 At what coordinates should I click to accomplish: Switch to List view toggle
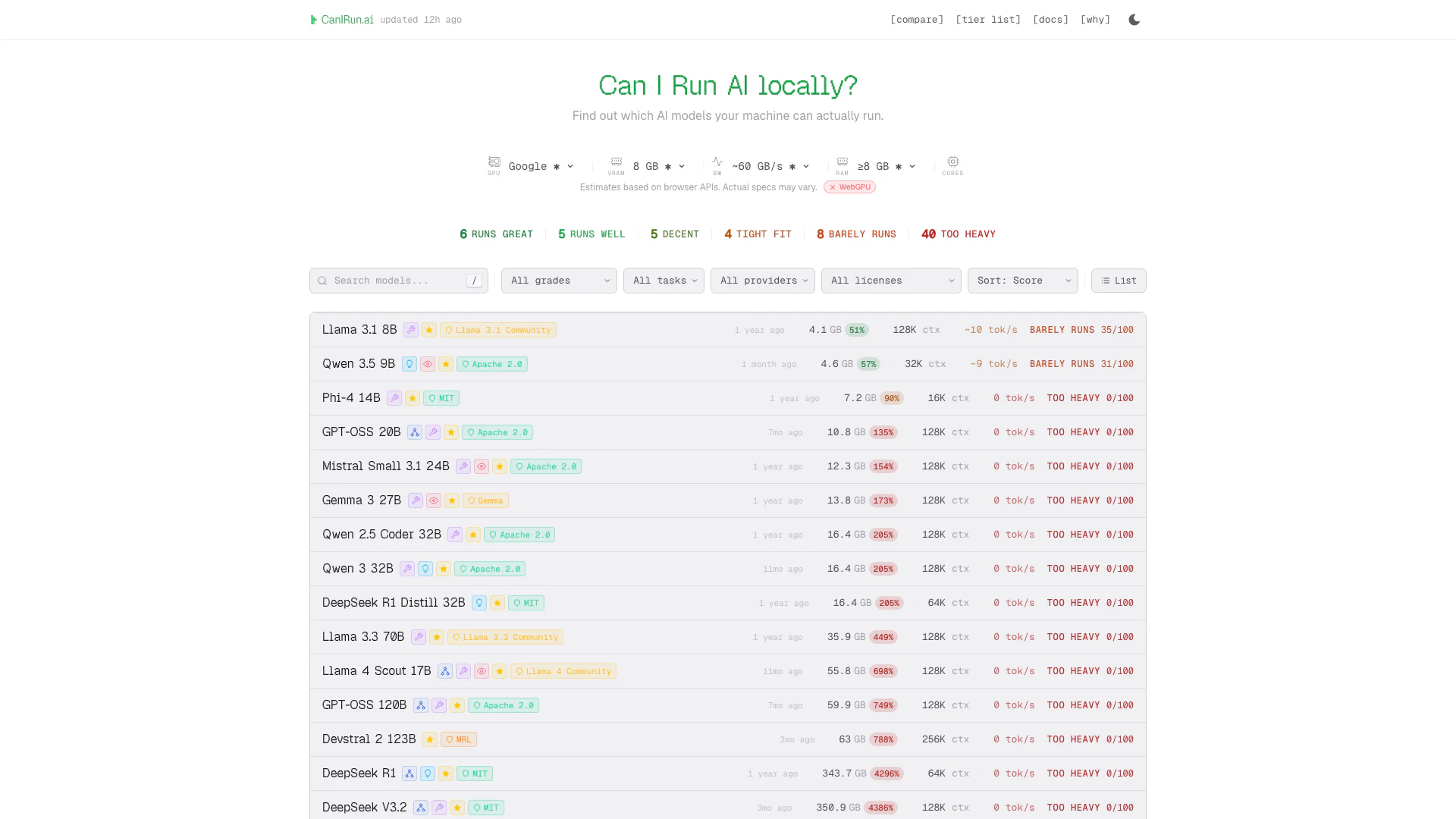tap(1119, 281)
